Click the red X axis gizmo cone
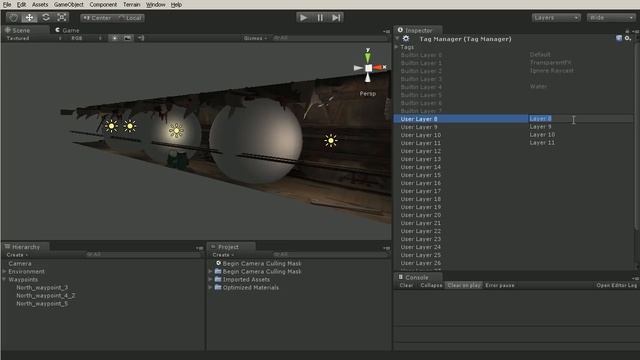Viewport: 640px width, 360px height. [378, 67]
